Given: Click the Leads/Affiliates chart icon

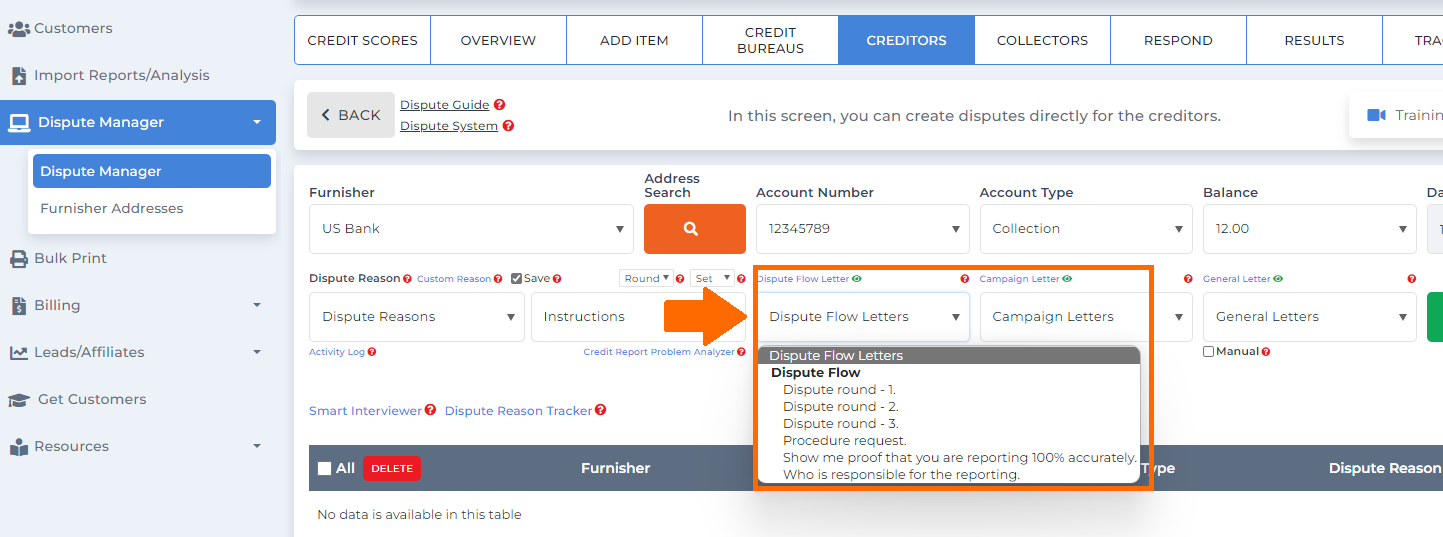Looking at the screenshot, I should pyautogui.click(x=18, y=353).
